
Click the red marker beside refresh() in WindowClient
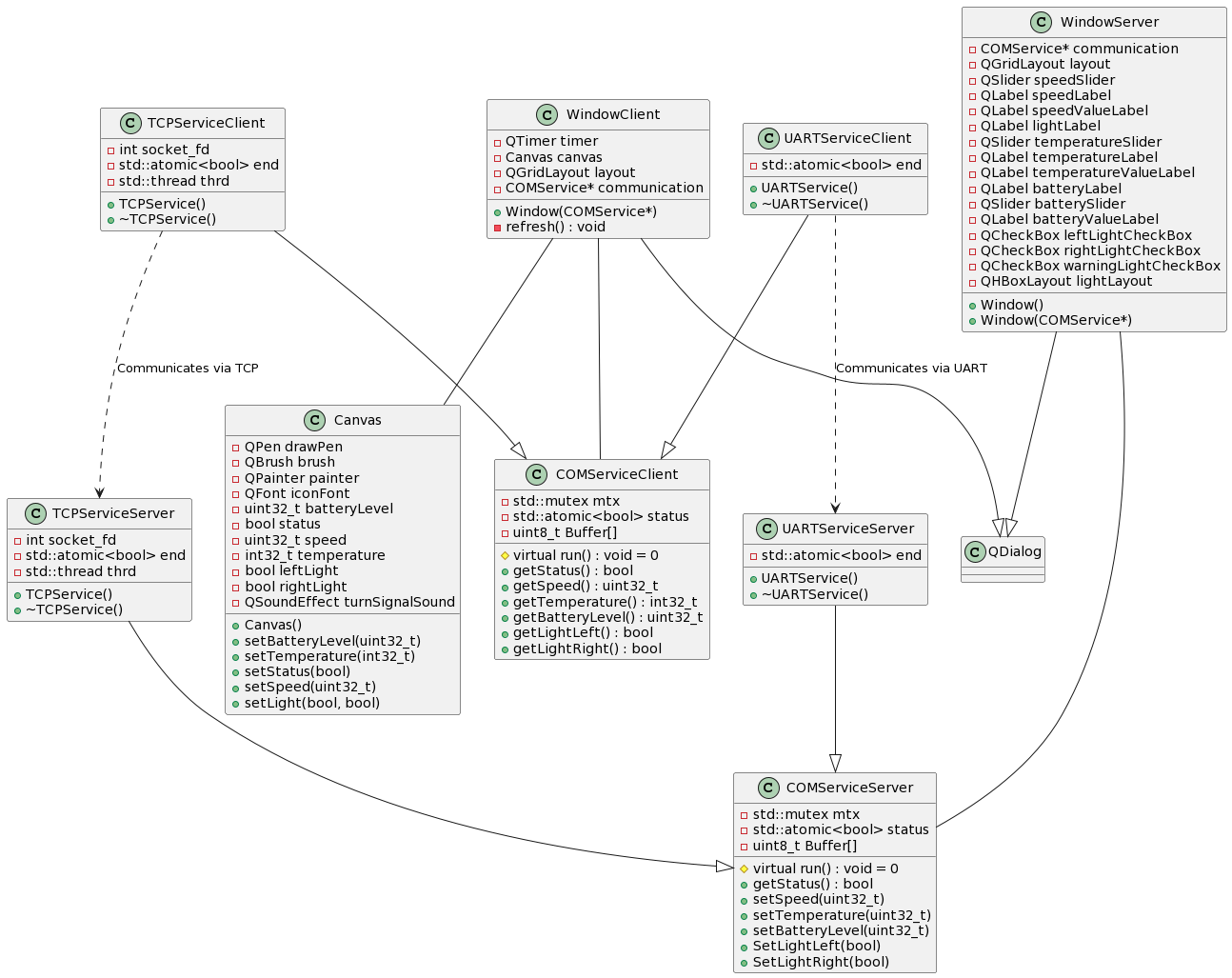pyautogui.click(x=498, y=228)
